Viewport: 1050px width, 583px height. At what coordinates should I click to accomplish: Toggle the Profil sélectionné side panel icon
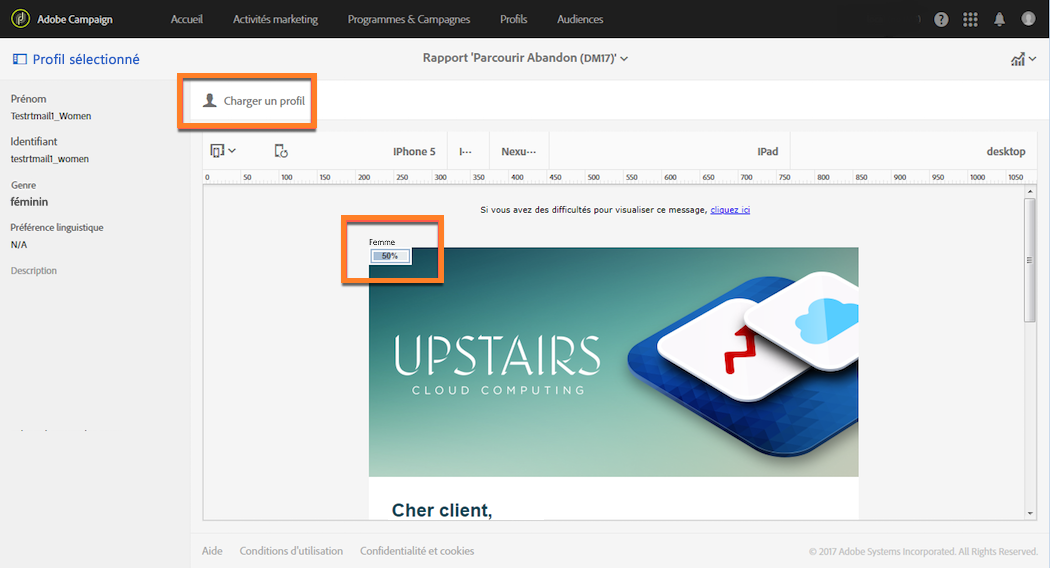[19, 60]
